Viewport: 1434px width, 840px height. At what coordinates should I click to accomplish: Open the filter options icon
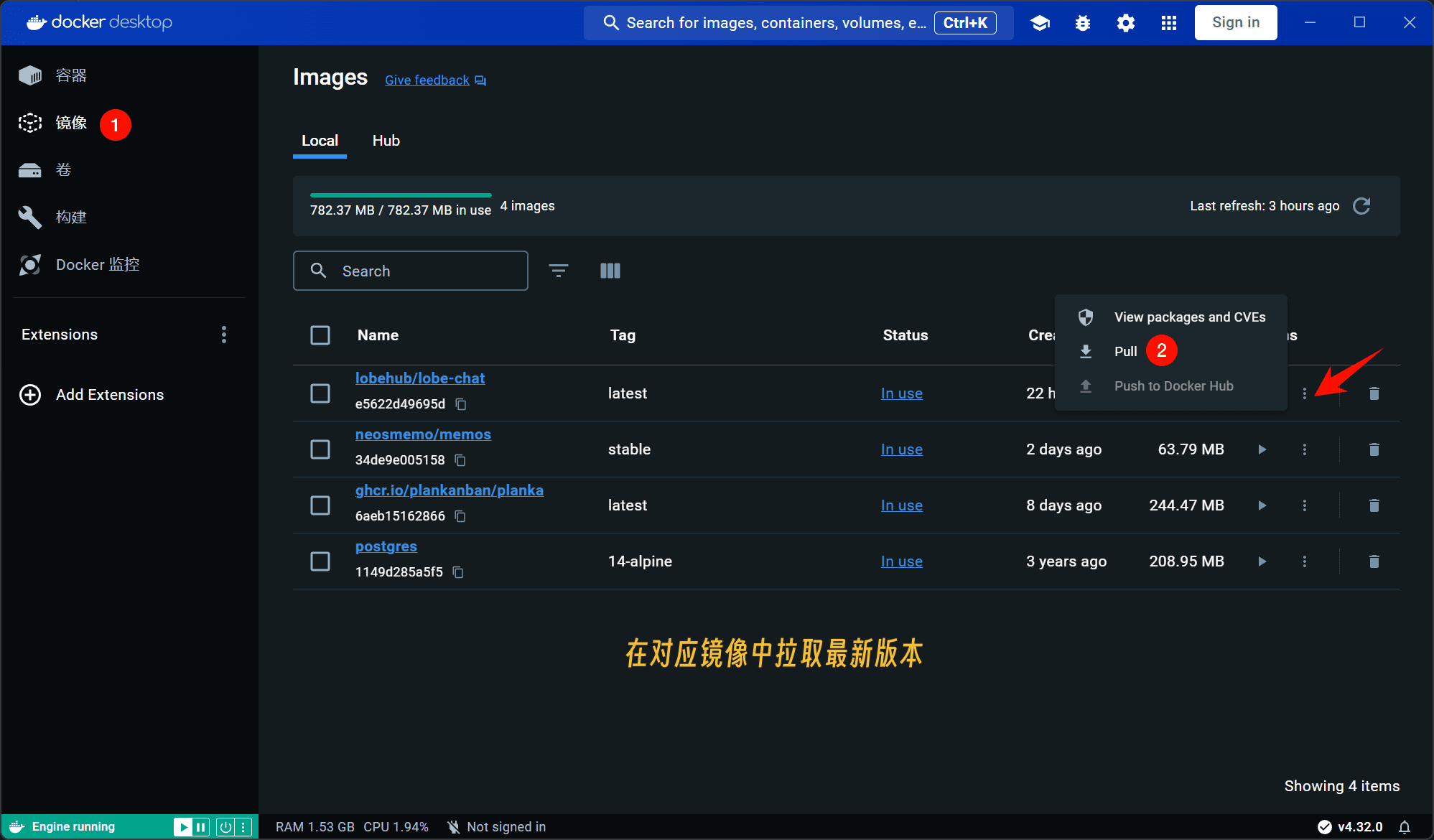pyautogui.click(x=559, y=271)
